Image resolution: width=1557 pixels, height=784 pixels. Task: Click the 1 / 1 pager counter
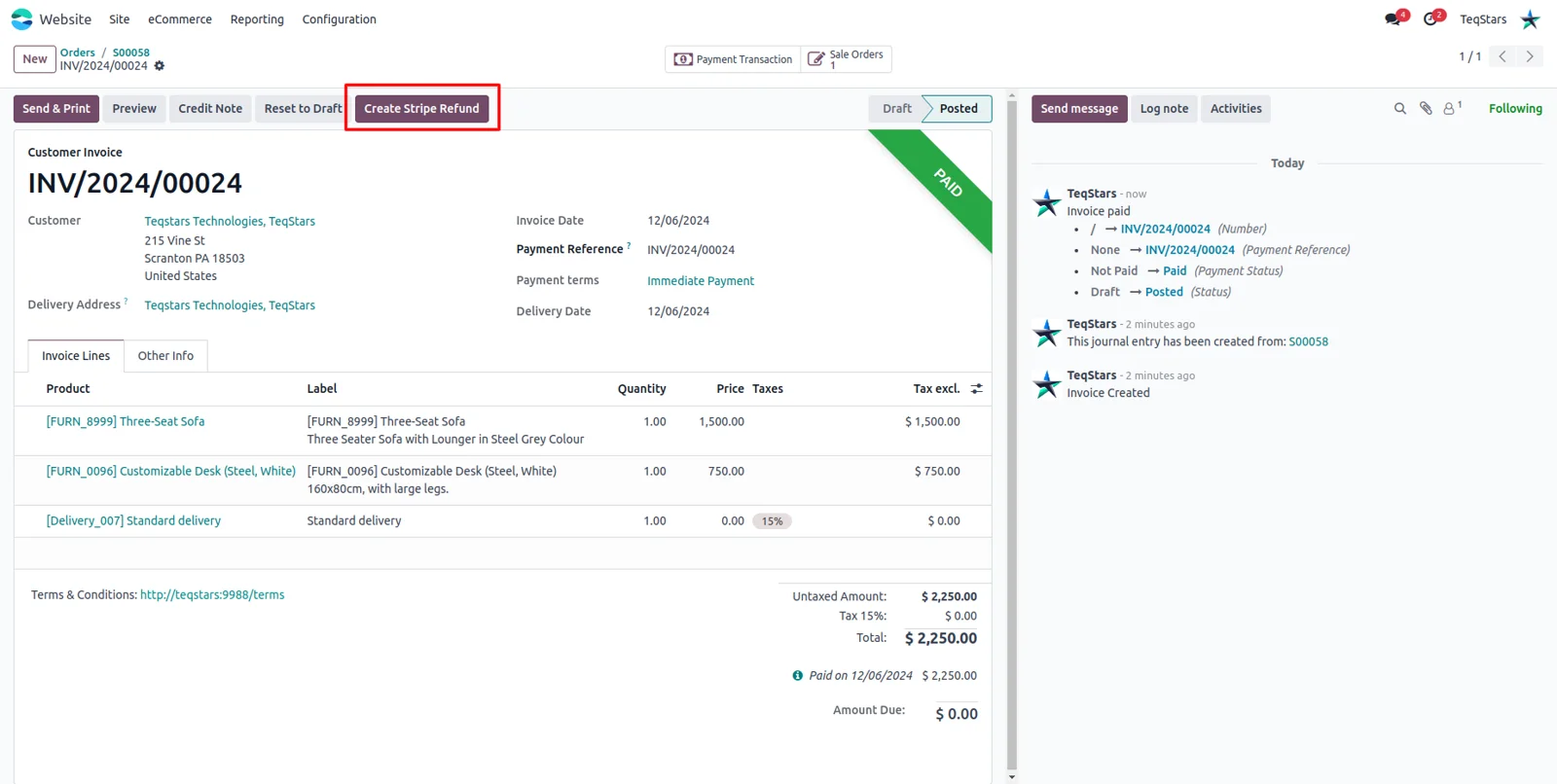1469,57
